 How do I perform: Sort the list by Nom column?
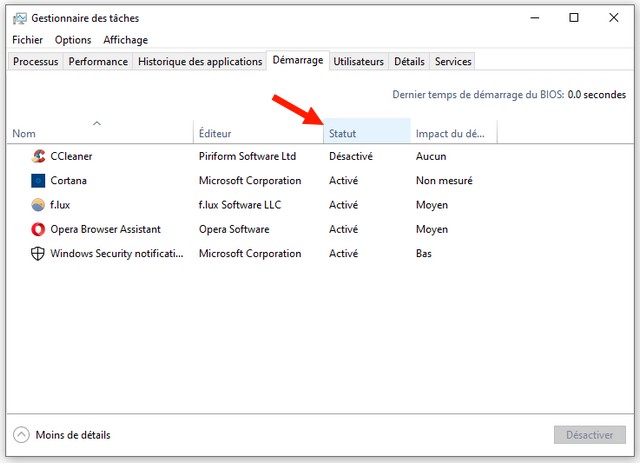24,134
